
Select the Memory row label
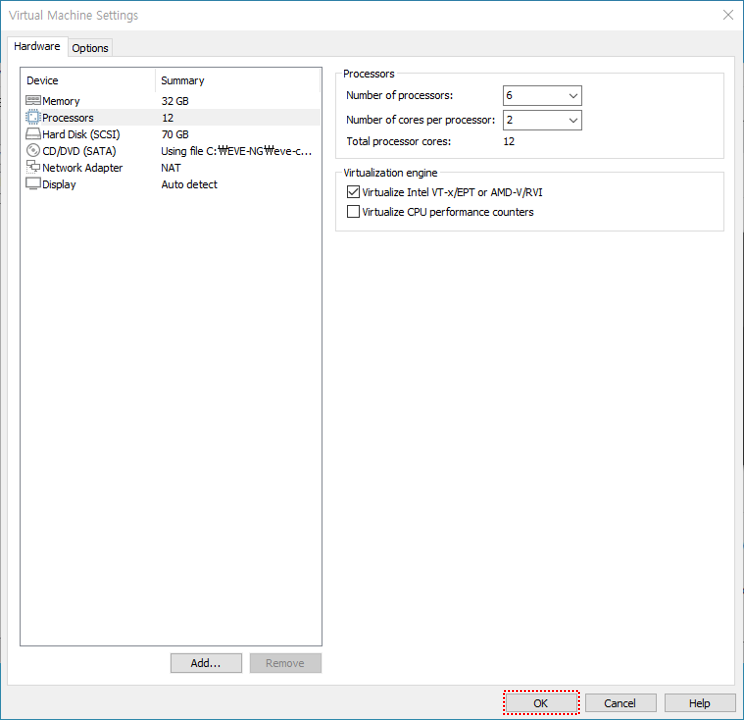pos(61,101)
